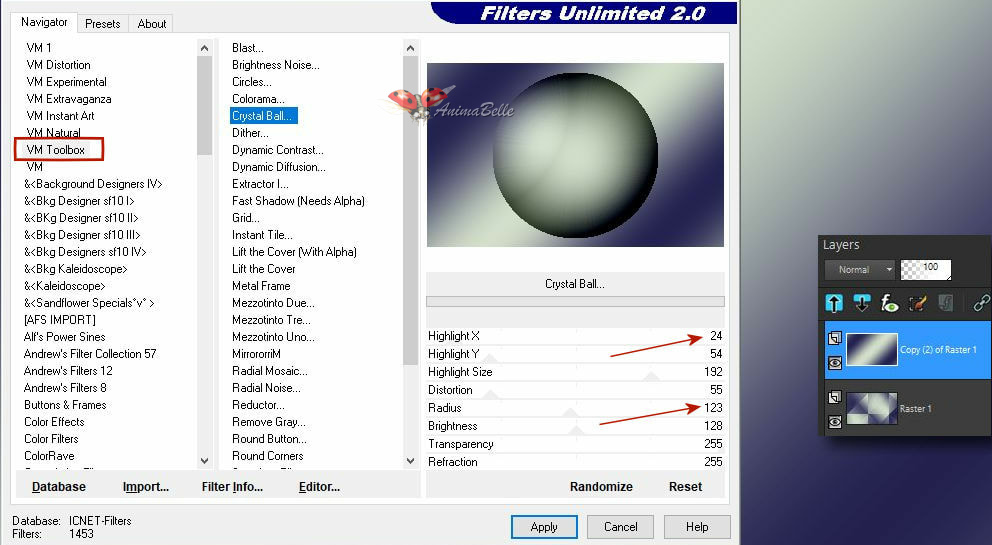The width and height of the screenshot is (992, 545).
Task: Select the Blast... filter
Action: [x=247, y=48]
